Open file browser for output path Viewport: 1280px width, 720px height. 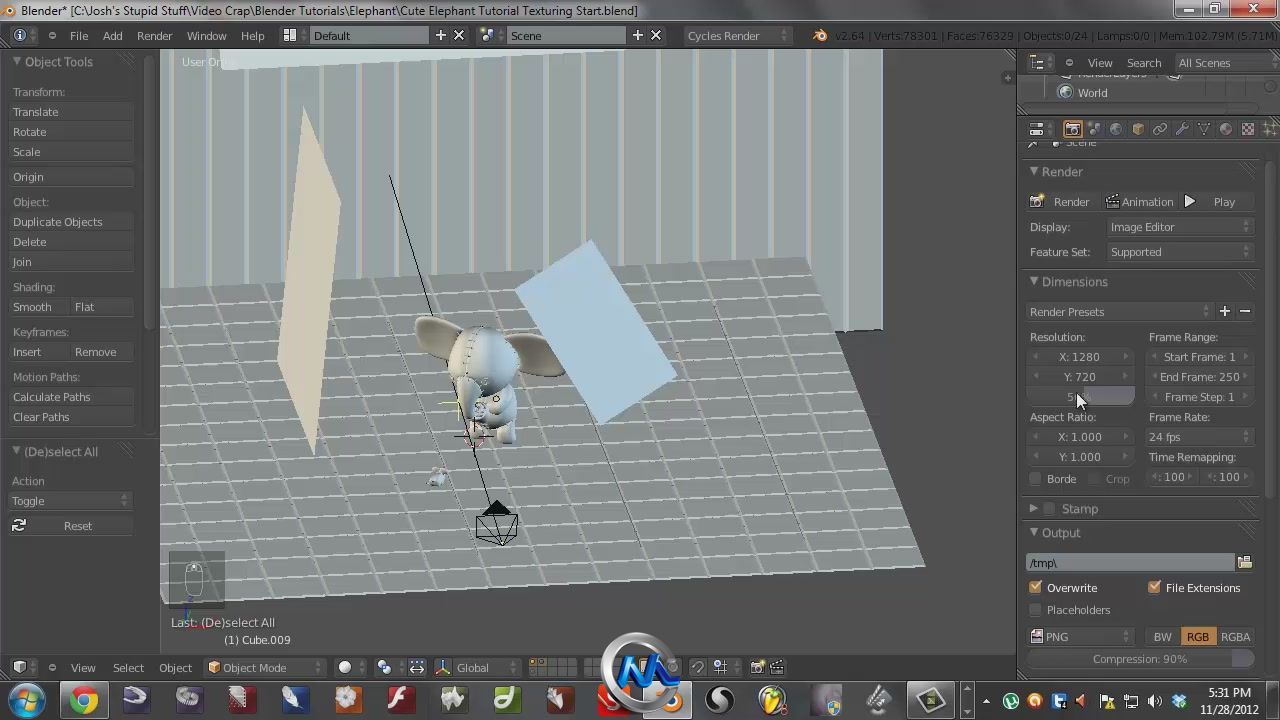tap(1245, 562)
